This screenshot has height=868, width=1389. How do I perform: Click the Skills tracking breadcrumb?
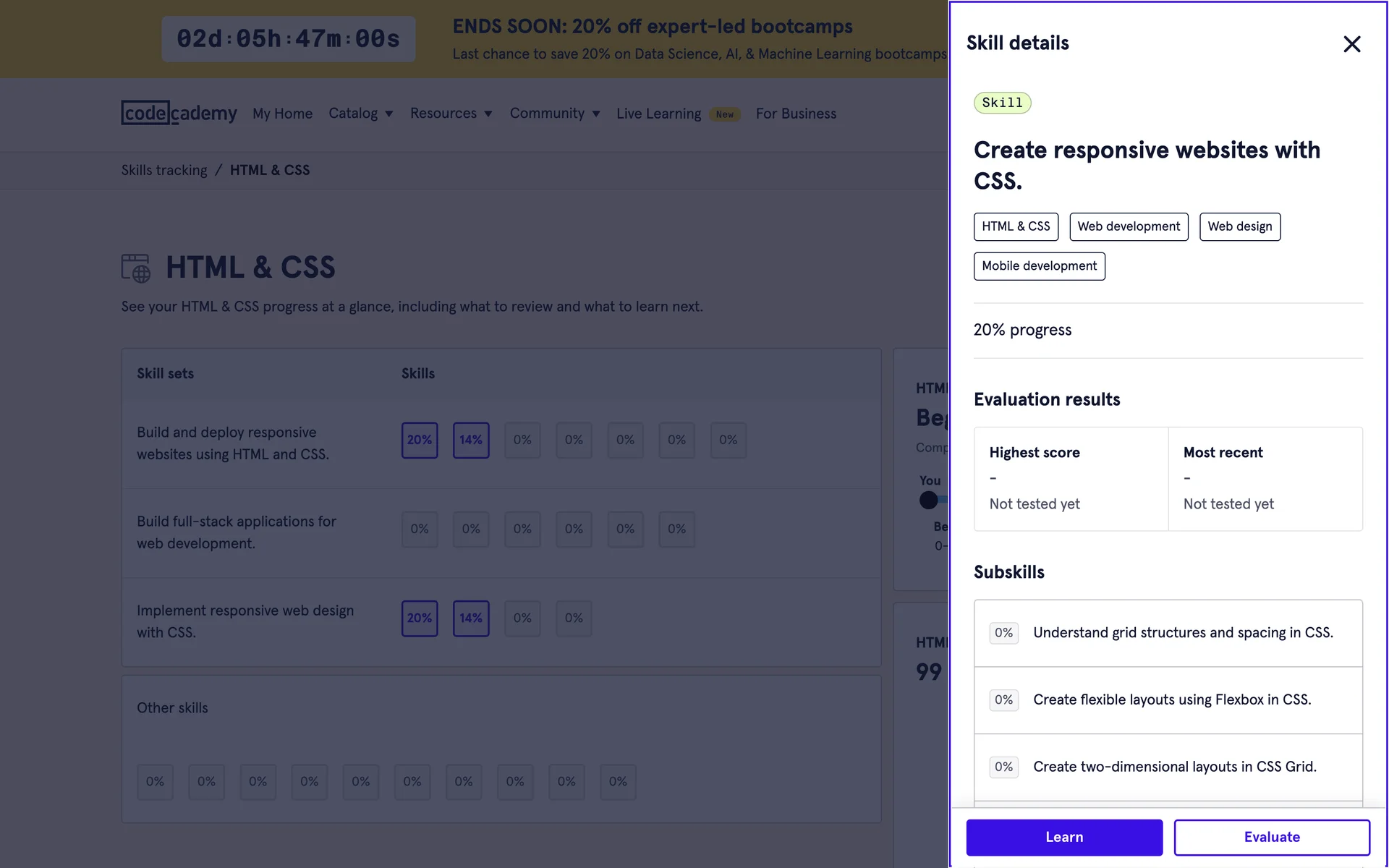tap(164, 170)
